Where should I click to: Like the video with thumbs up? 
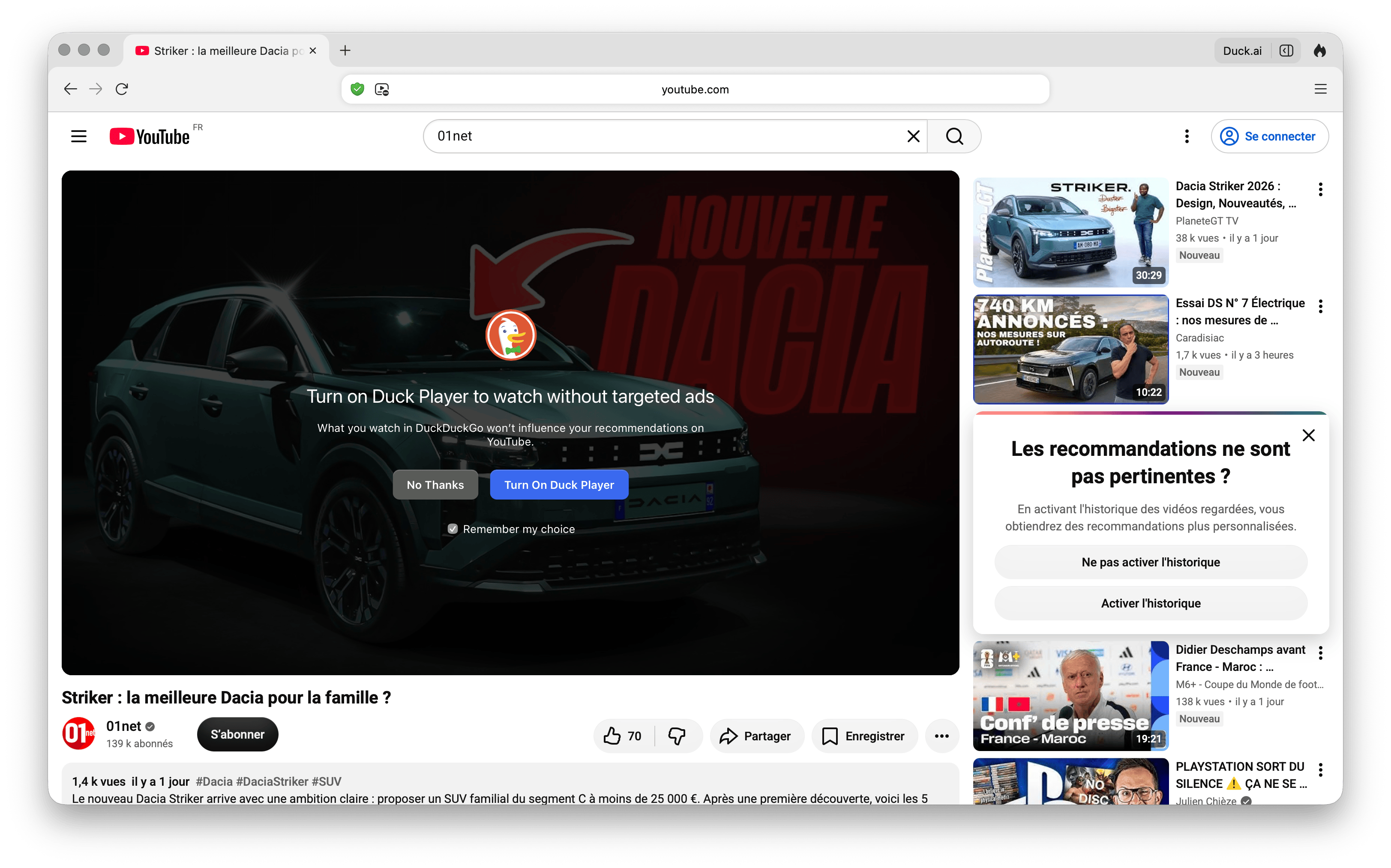pyautogui.click(x=624, y=736)
